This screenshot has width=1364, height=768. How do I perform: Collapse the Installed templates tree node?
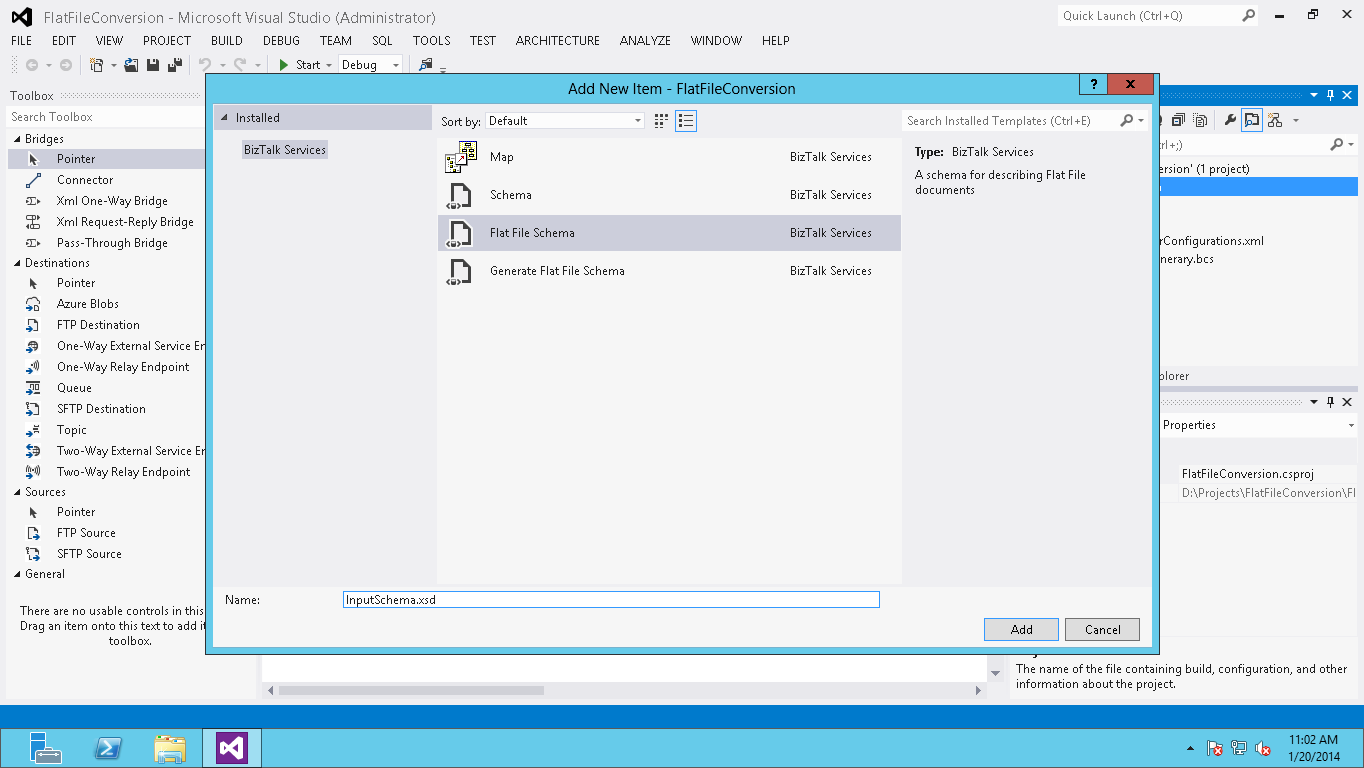pyautogui.click(x=223, y=118)
